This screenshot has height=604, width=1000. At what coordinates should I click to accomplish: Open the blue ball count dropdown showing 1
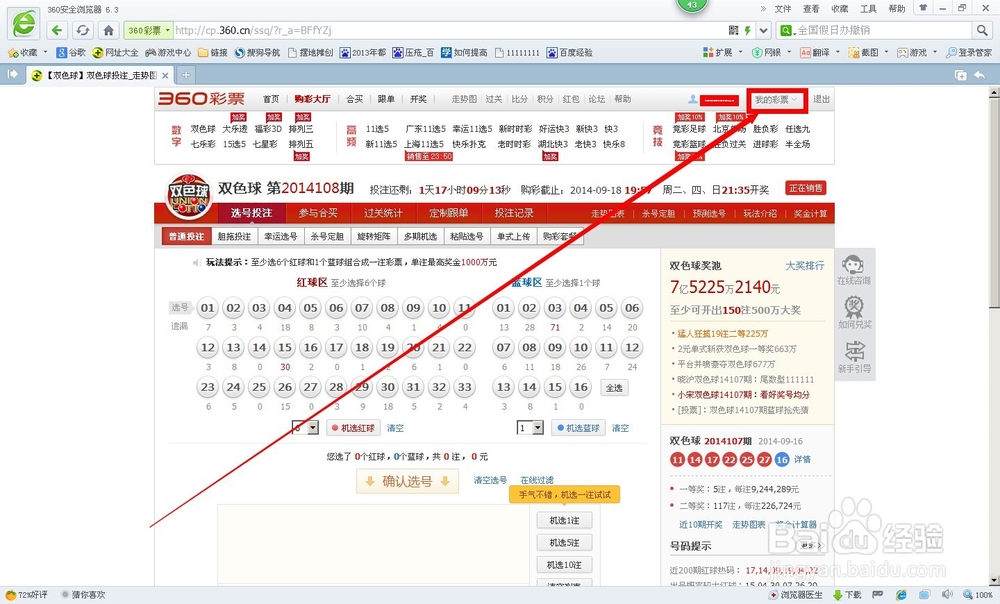pyautogui.click(x=530, y=427)
